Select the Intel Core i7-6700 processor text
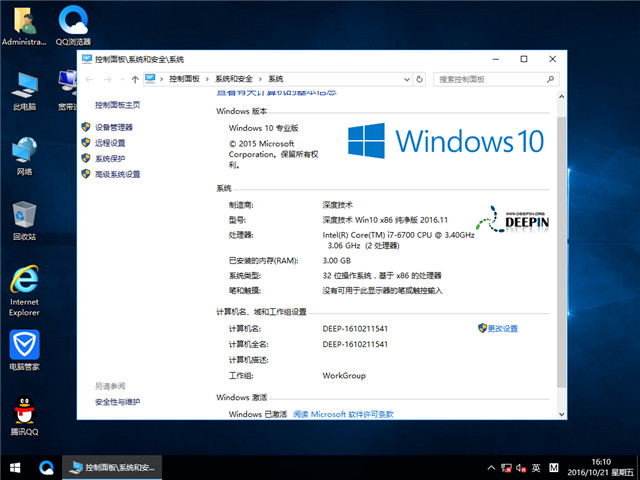Image resolution: width=640 pixels, height=480 pixels. 398,240
